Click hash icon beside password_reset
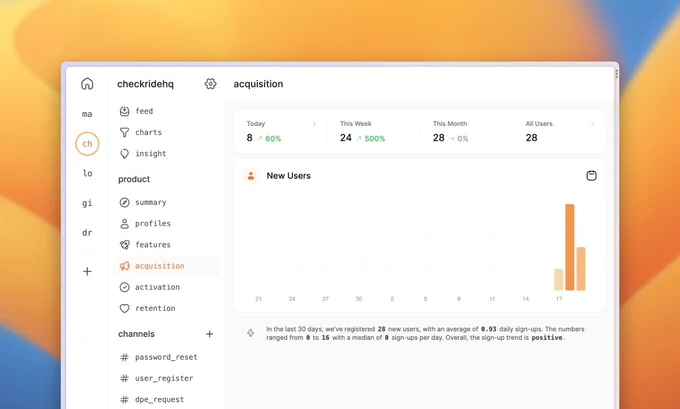Image resolution: width=680 pixels, height=409 pixels. (124, 357)
